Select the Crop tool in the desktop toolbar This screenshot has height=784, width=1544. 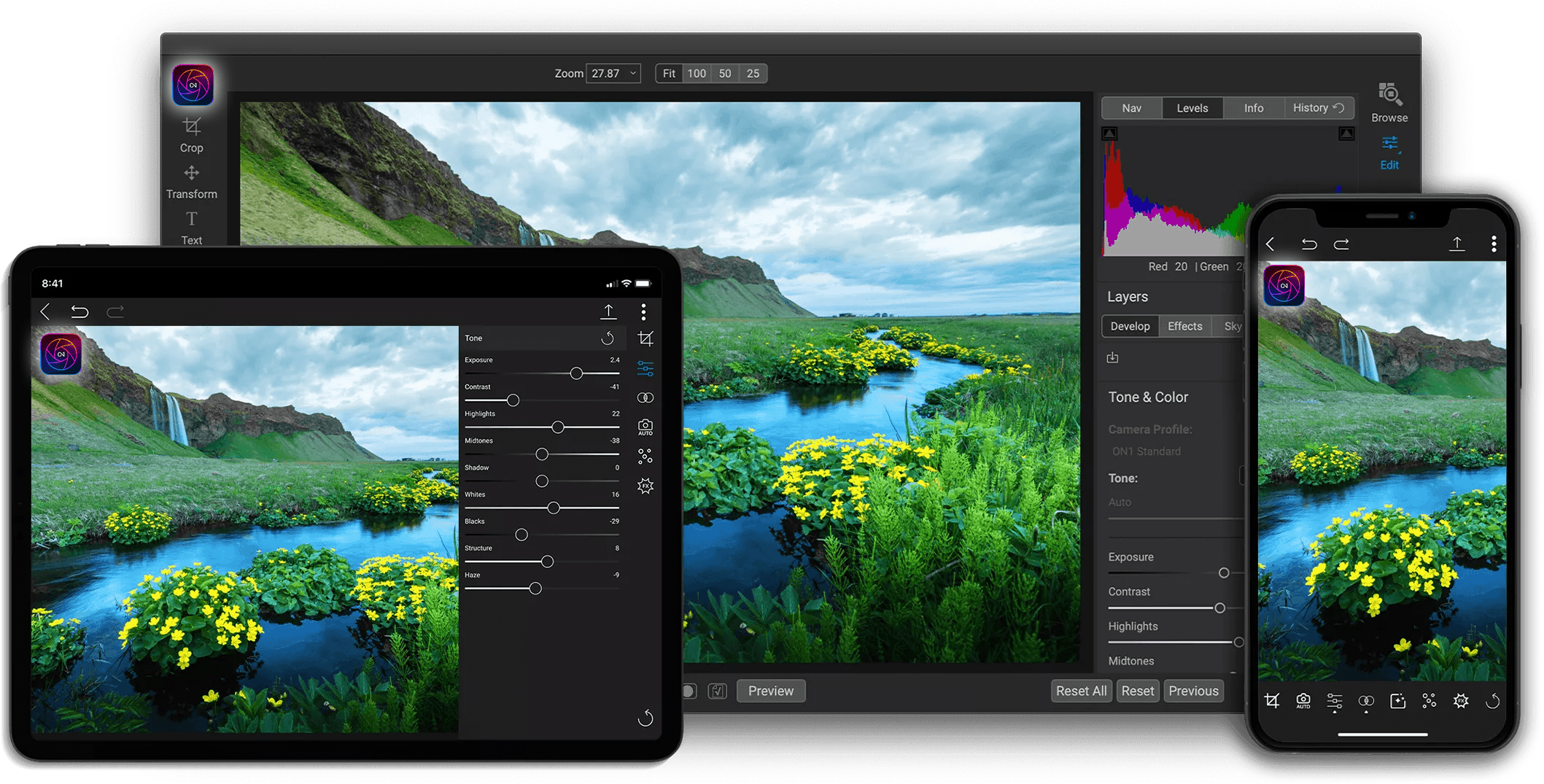pos(191,136)
